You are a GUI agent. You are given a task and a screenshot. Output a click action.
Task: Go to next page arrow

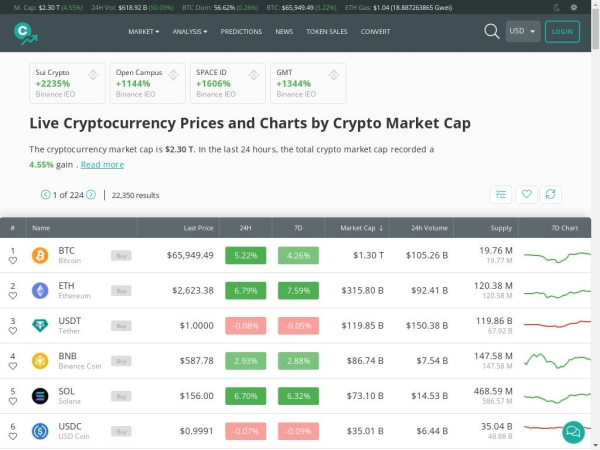(x=91, y=195)
